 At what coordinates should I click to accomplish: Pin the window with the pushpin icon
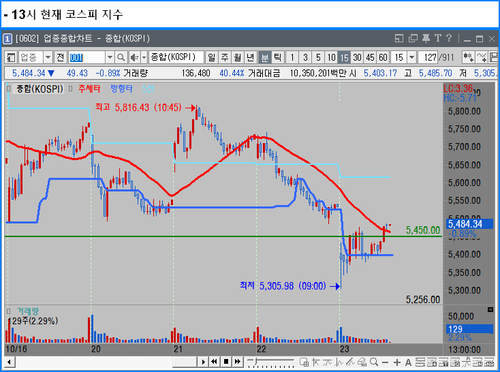click(x=426, y=38)
